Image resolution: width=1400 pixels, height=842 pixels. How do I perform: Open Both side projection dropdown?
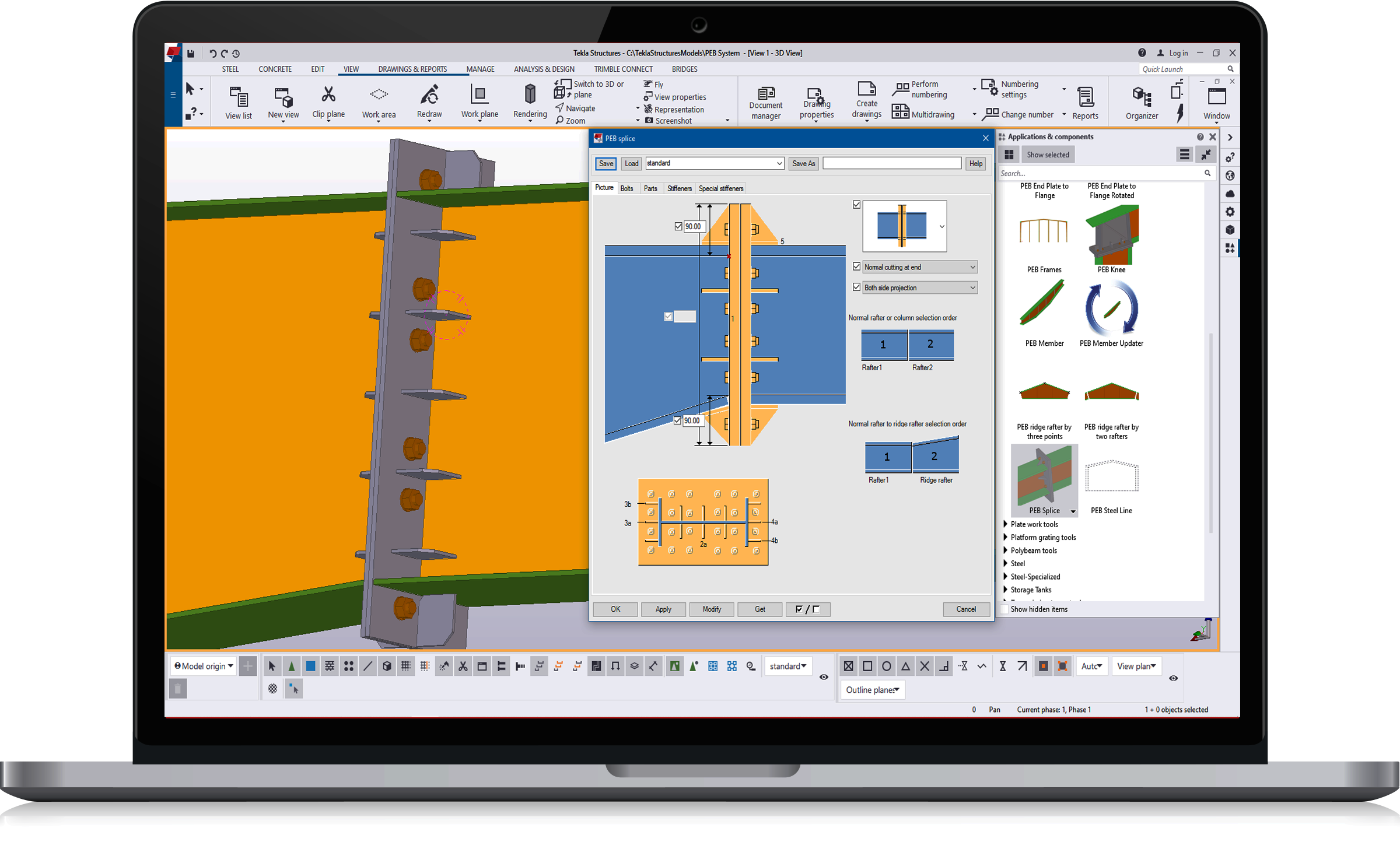pos(920,287)
